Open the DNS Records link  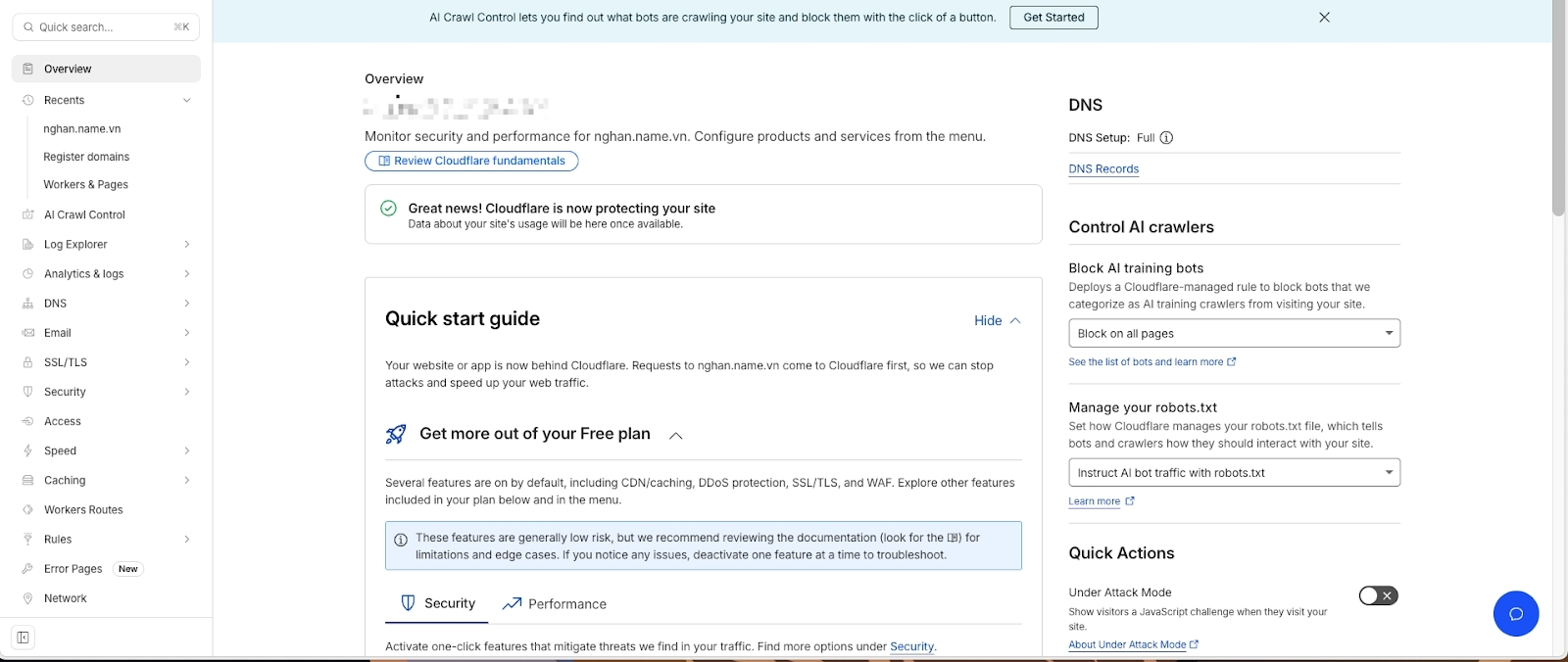1103,169
